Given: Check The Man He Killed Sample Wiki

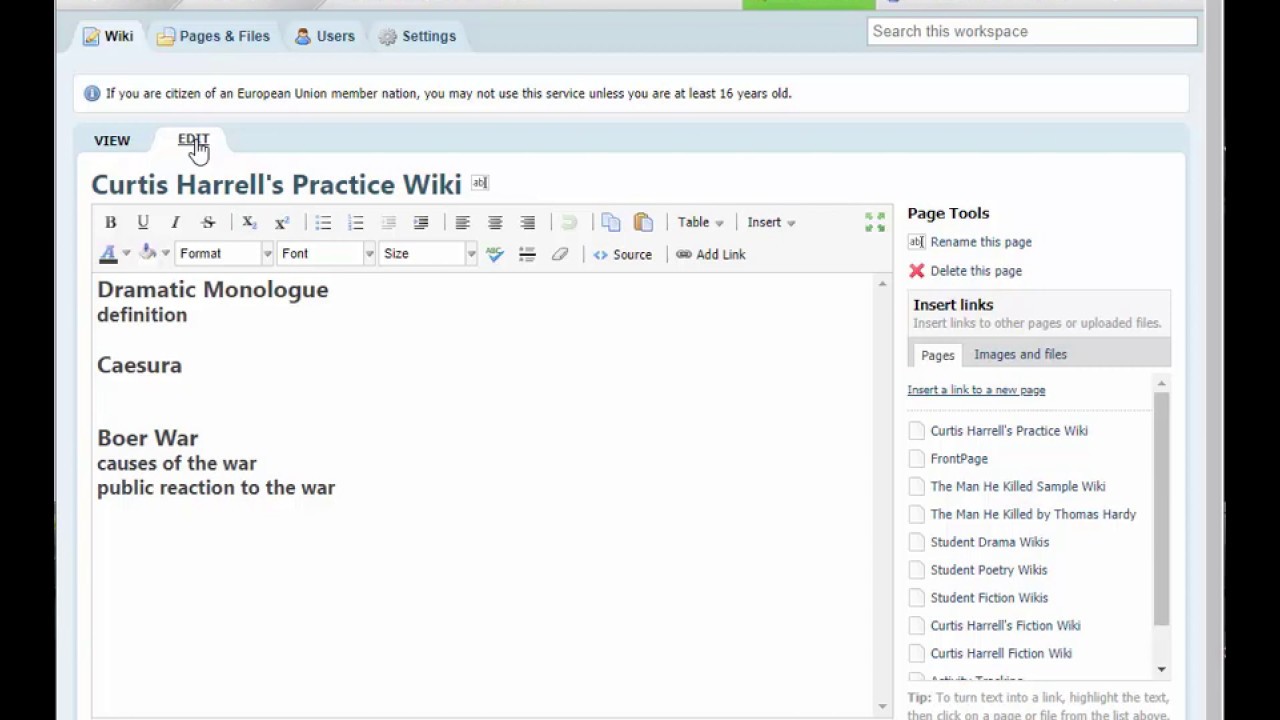Looking at the screenshot, I should coord(917,487).
